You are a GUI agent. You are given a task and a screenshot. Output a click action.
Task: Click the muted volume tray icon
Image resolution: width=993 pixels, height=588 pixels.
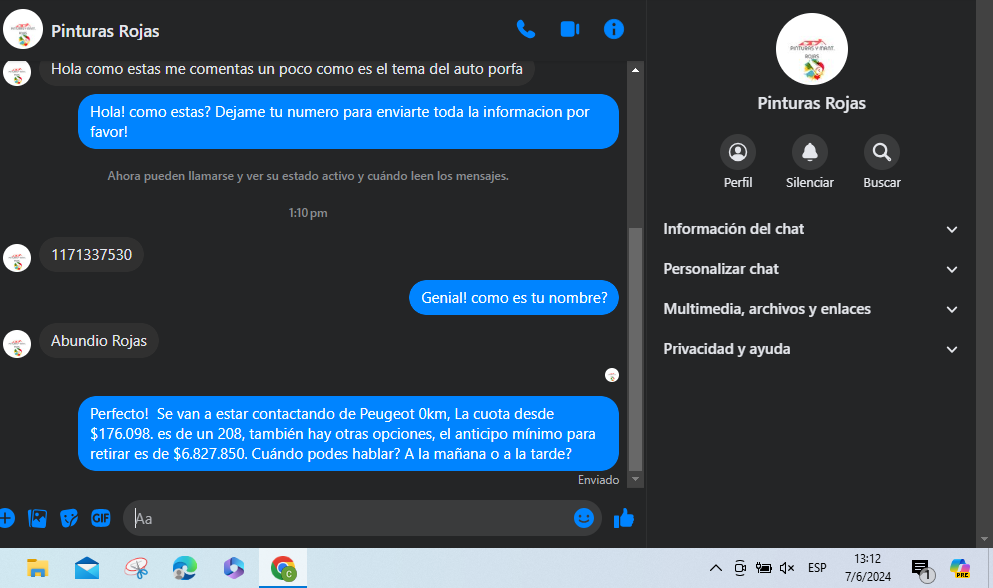coord(787,568)
